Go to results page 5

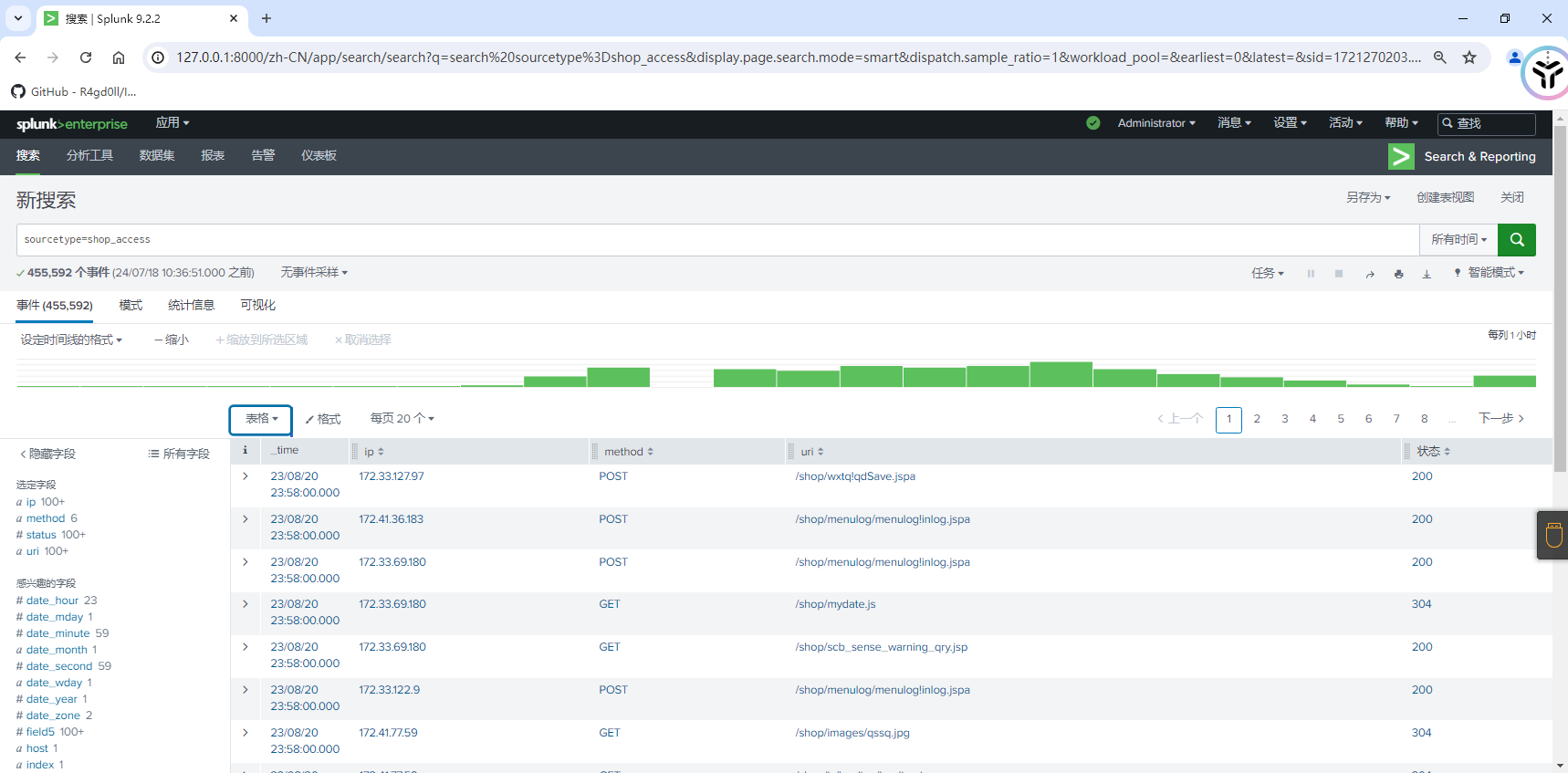1340,419
